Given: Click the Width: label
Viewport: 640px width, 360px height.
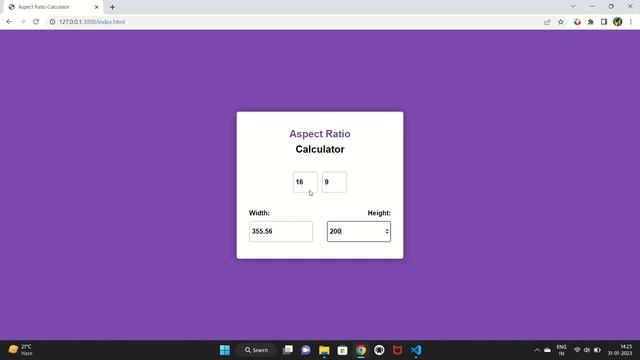Looking at the screenshot, I should (x=259, y=213).
